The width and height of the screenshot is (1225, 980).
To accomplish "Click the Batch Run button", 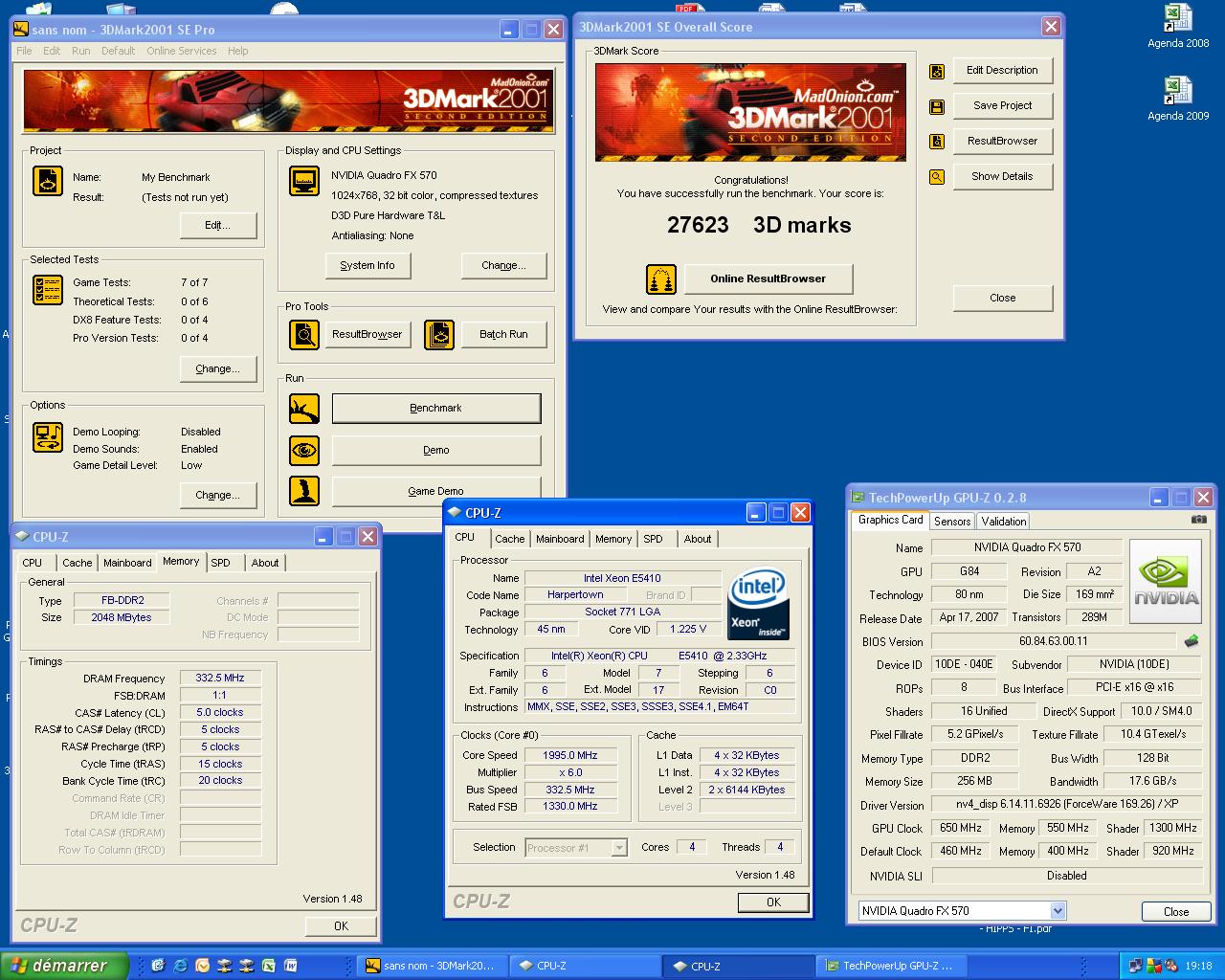I will [x=504, y=335].
